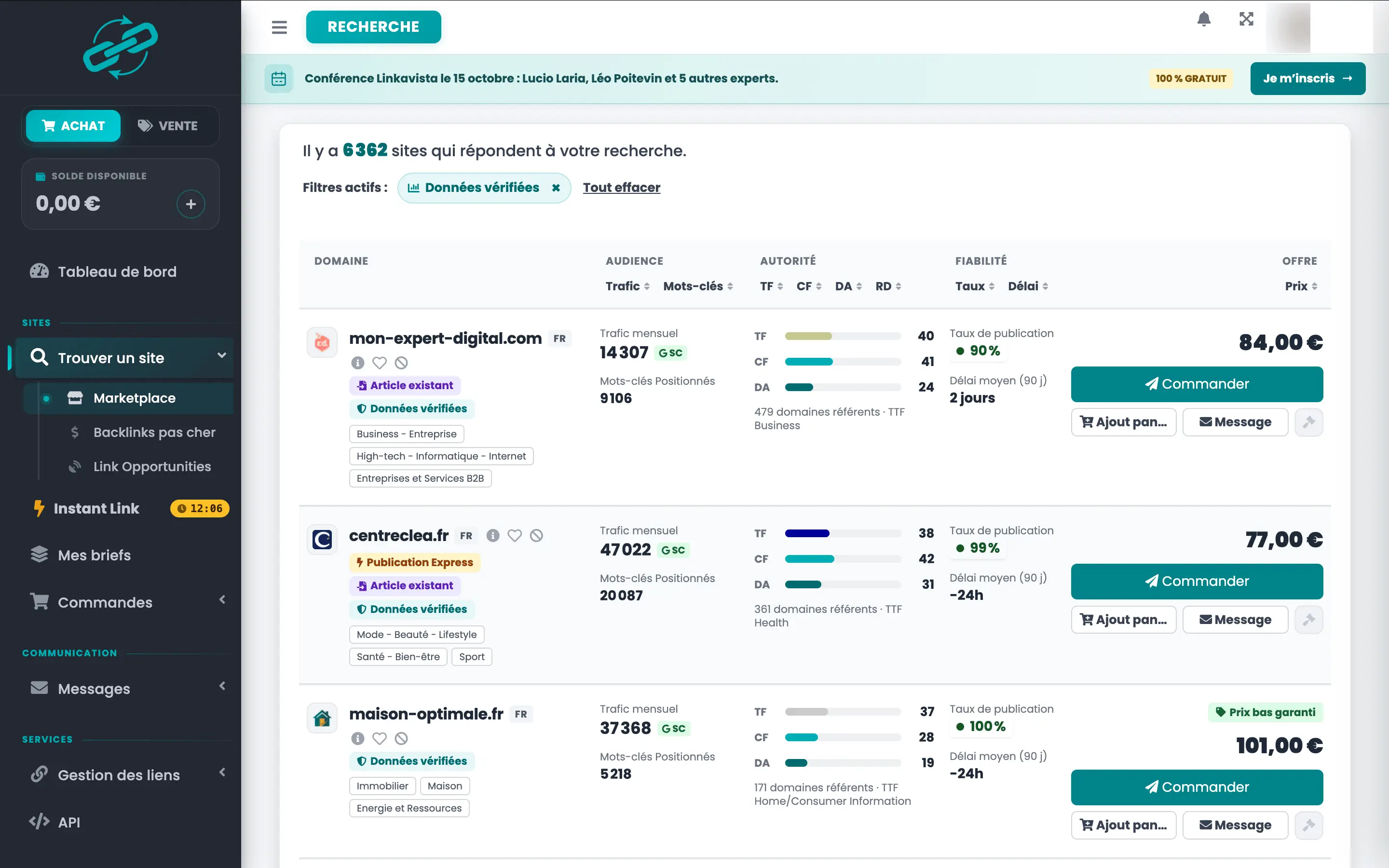Switch to VENTE mode
The height and width of the screenshot is (868, 1389).
(x=168, y=126)
